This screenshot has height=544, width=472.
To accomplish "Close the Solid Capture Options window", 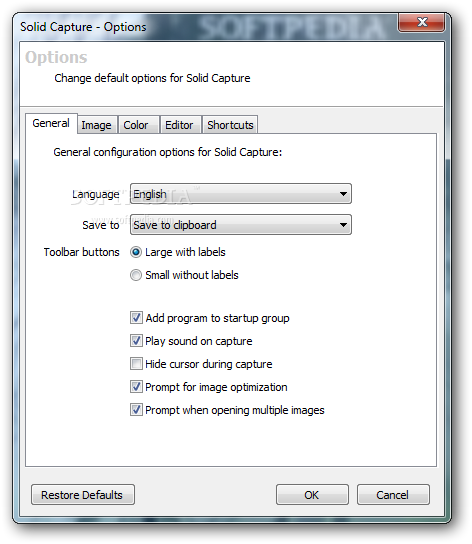I will [422, 23].
